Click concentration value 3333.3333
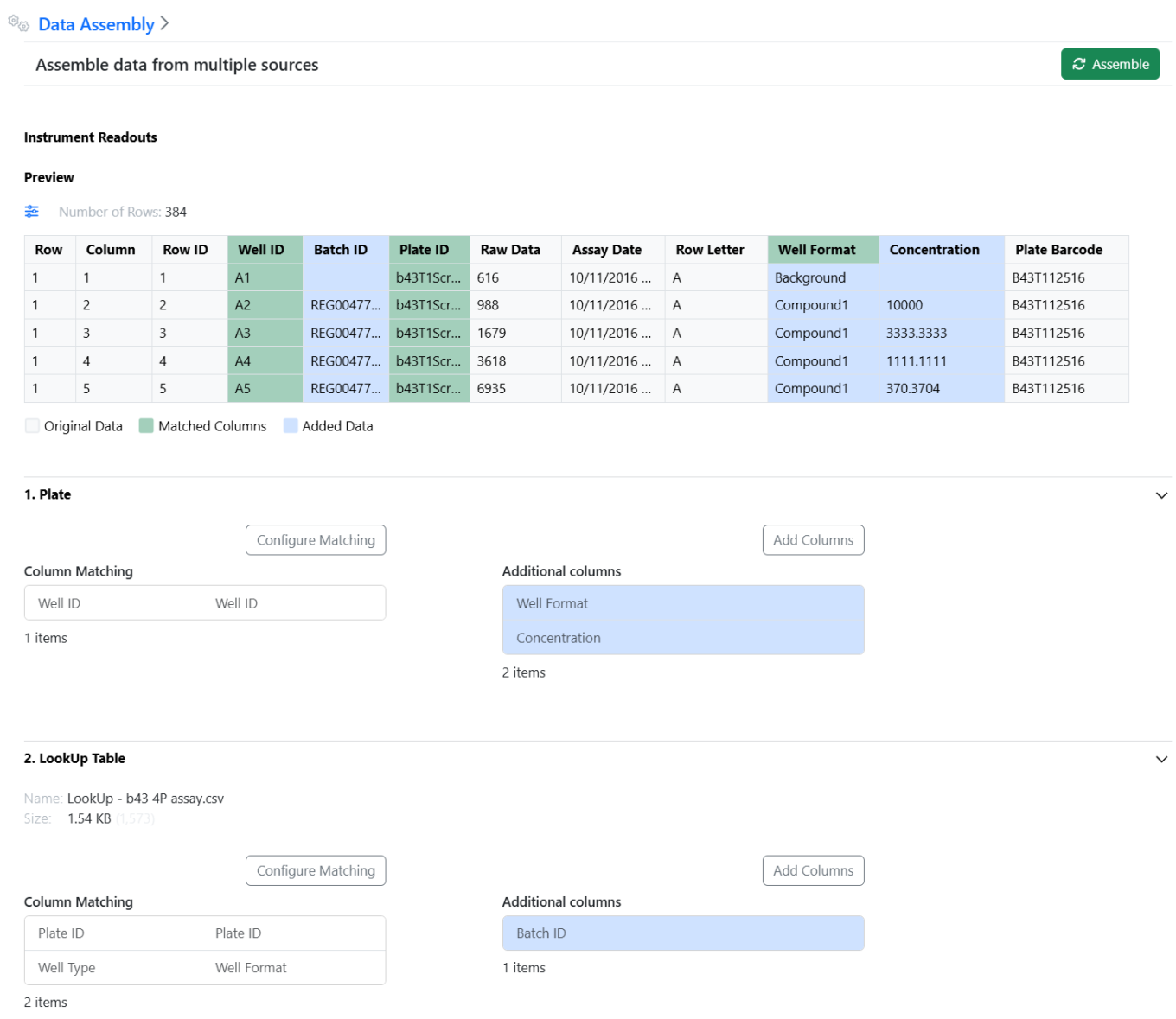Screen dimensions: 1176x1019 942,333
